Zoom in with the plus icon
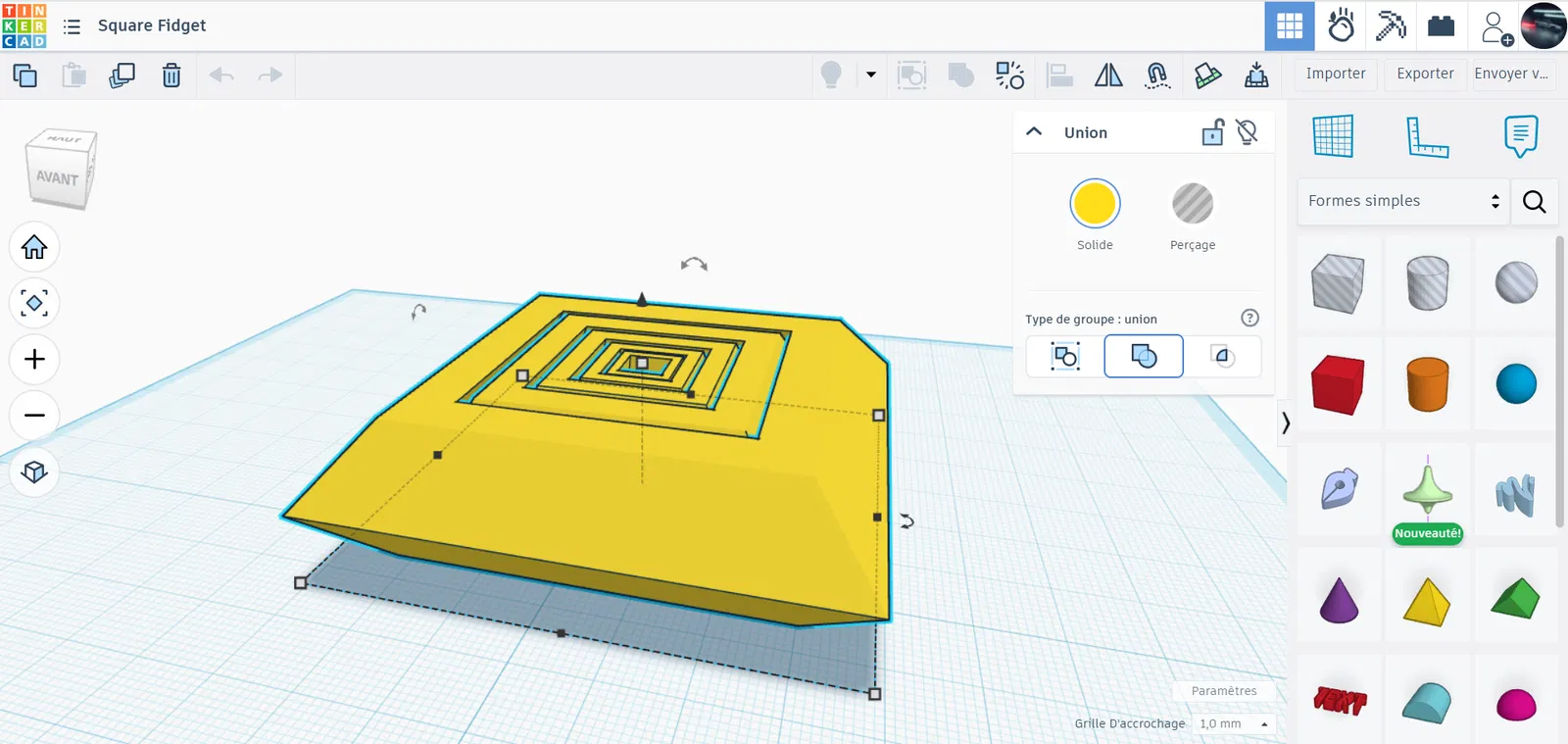This screenshot has height=744, width=1568. tap(34, 360)
